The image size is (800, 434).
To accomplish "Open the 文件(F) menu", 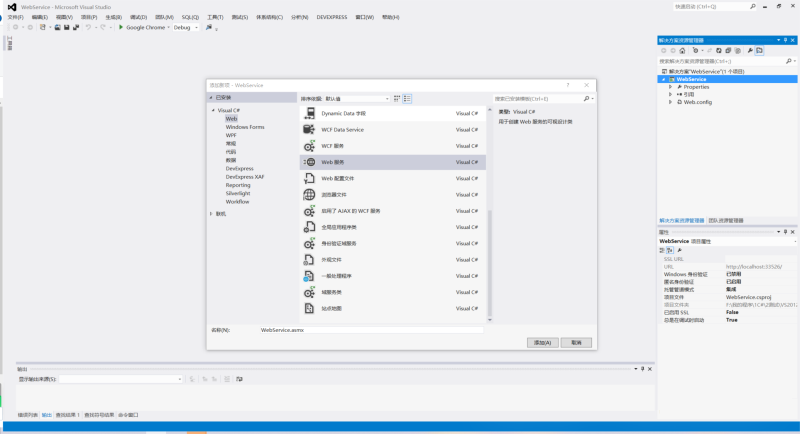I will [x=15, y=17].
